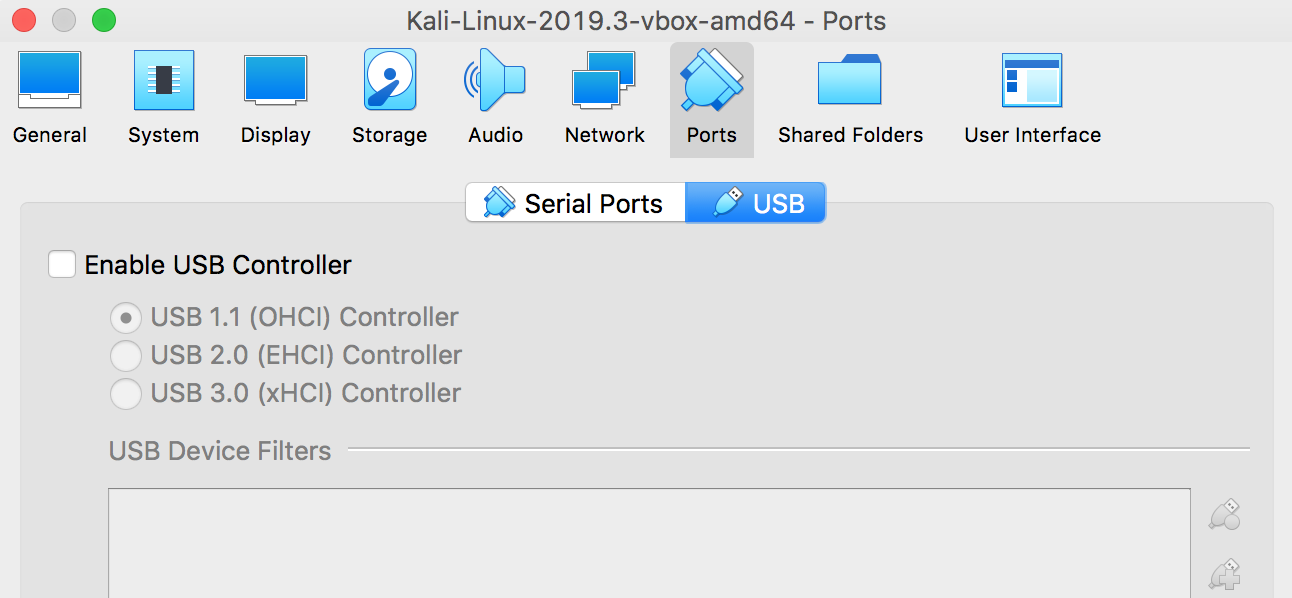
Task: Open the System settings chip icon
Action: point(163,80)
